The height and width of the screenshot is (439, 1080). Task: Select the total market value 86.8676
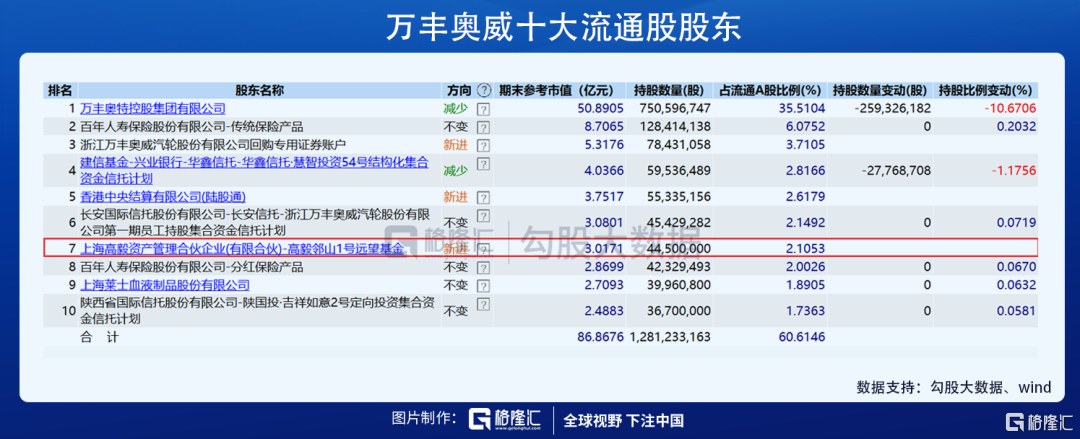(x=599, y=337)
